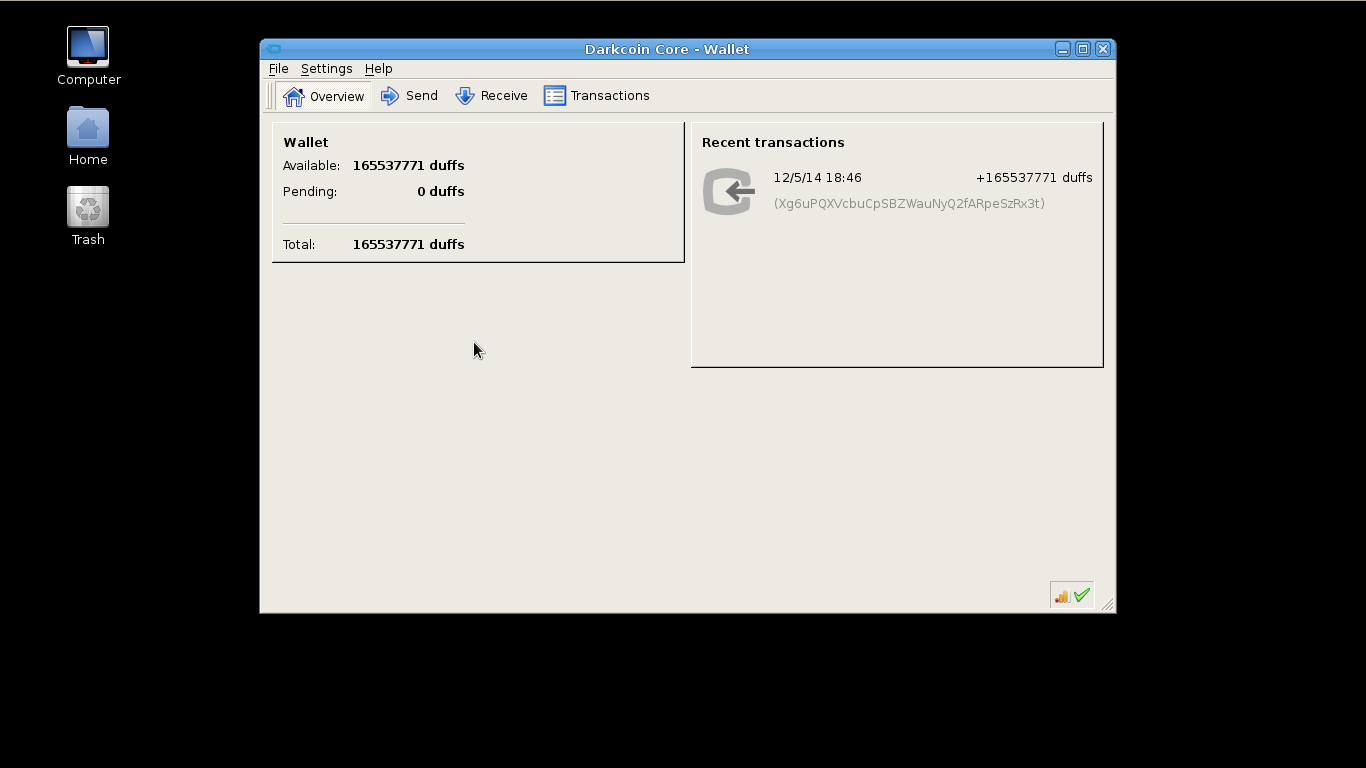This screenshot has width=1366, height=768.
Task: Switch to the Overview tab
Action: [x=324, y=96]
